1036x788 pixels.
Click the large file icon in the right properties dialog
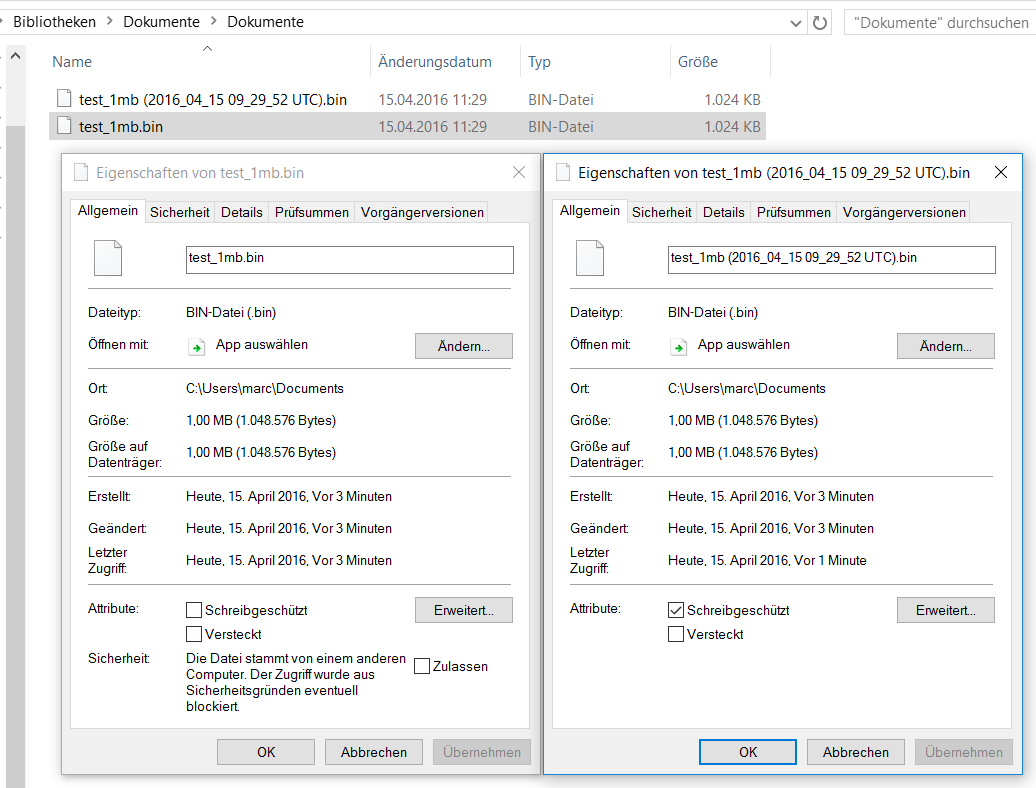(589, 258)
